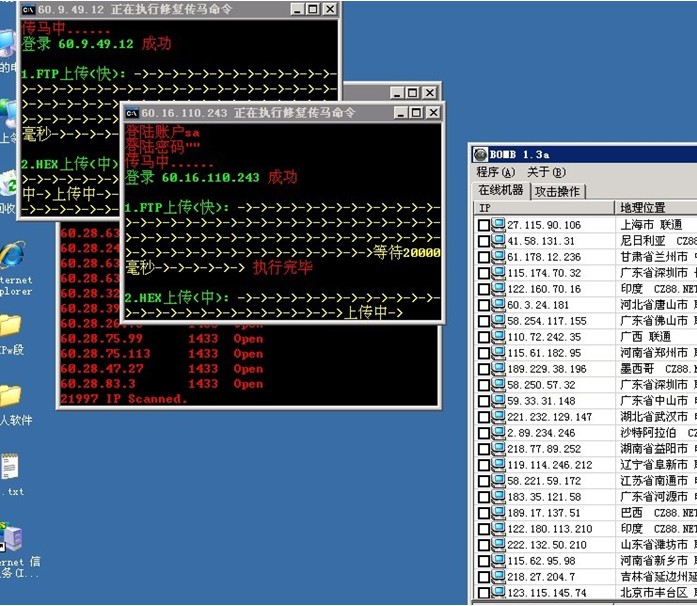697x606 pixels.
Task: Sort list by IP column header
Action: pos(544,208)
